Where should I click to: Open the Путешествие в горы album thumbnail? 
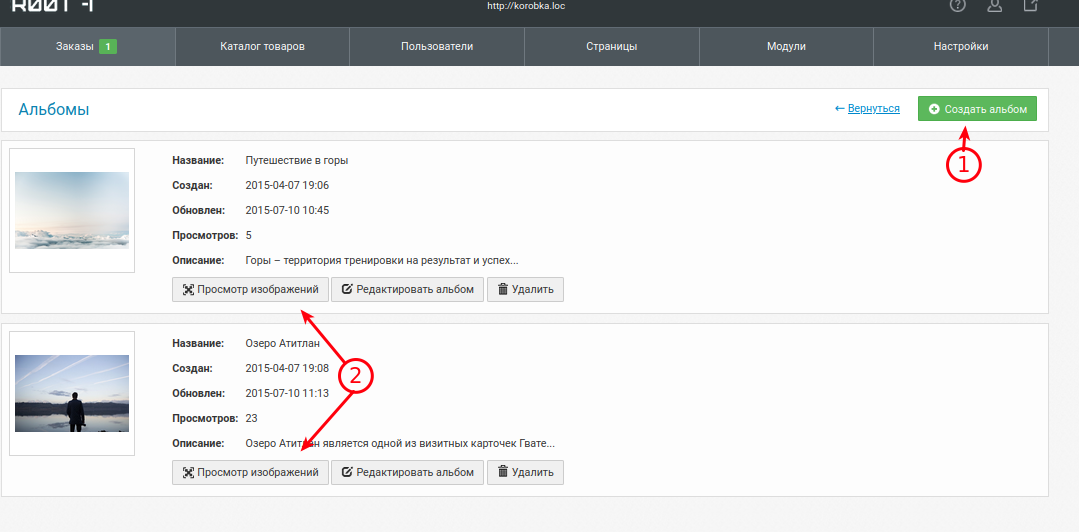72,210
